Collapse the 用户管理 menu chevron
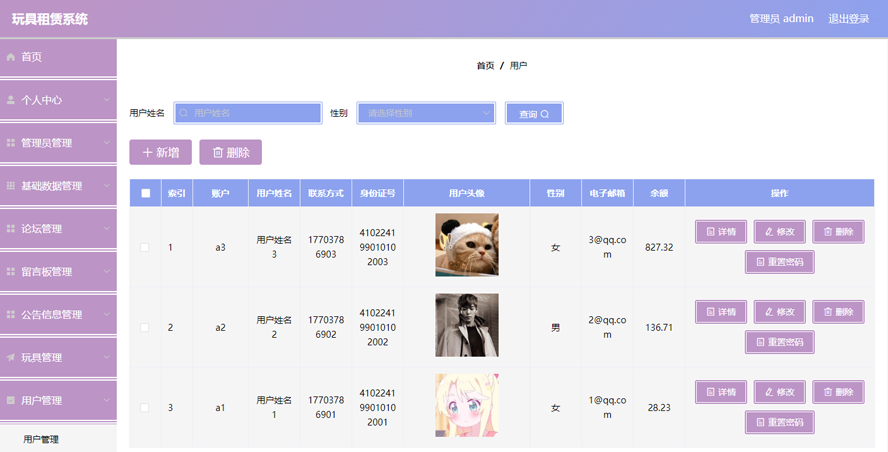 coord(106,400)
